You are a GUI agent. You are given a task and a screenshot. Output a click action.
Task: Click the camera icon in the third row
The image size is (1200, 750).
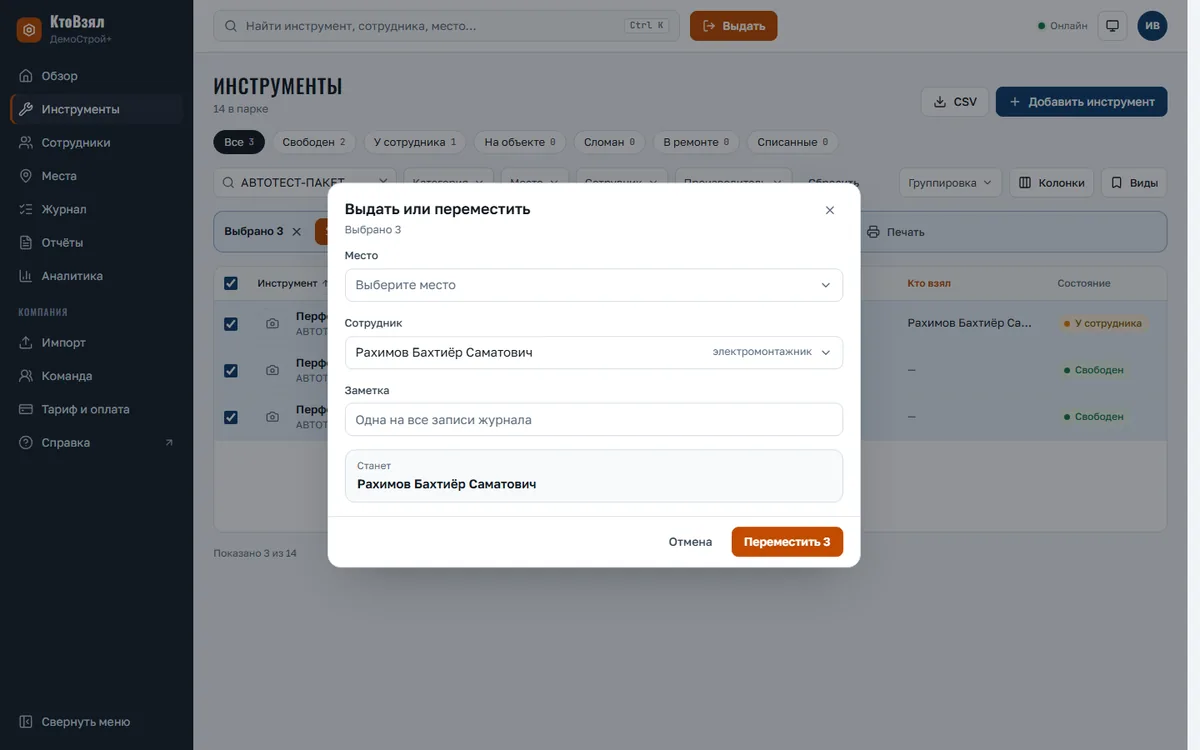tap(272, 417)
